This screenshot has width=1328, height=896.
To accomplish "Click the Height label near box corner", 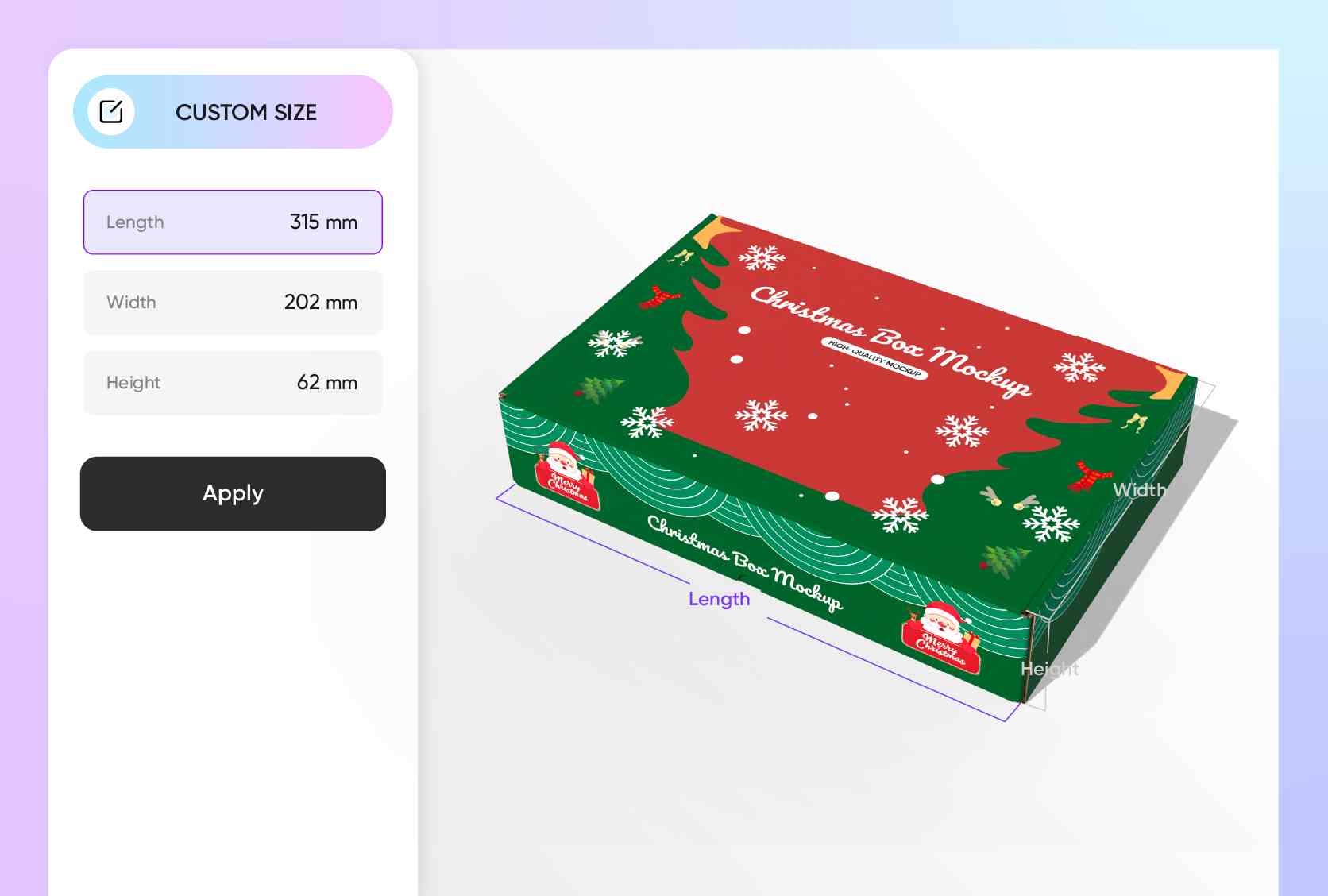I will pos(1049,669).
